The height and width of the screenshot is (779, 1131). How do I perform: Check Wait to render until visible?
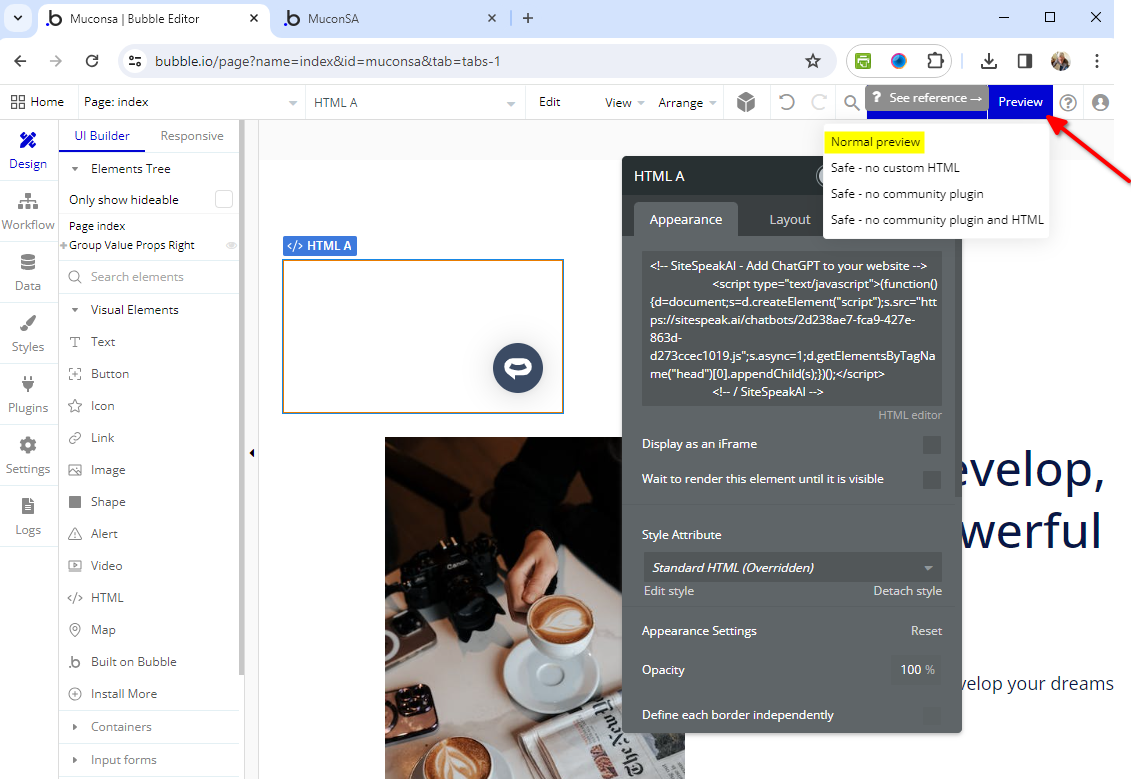(931, 480)
